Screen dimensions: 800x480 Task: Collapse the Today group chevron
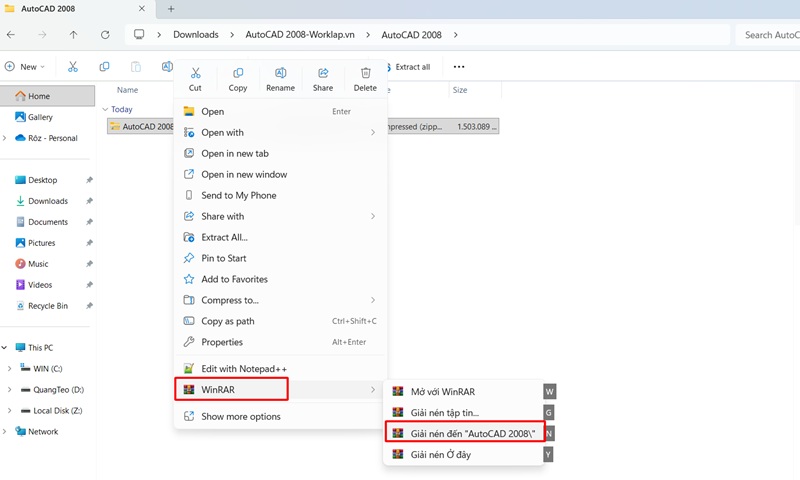click(x=105, y=109)
